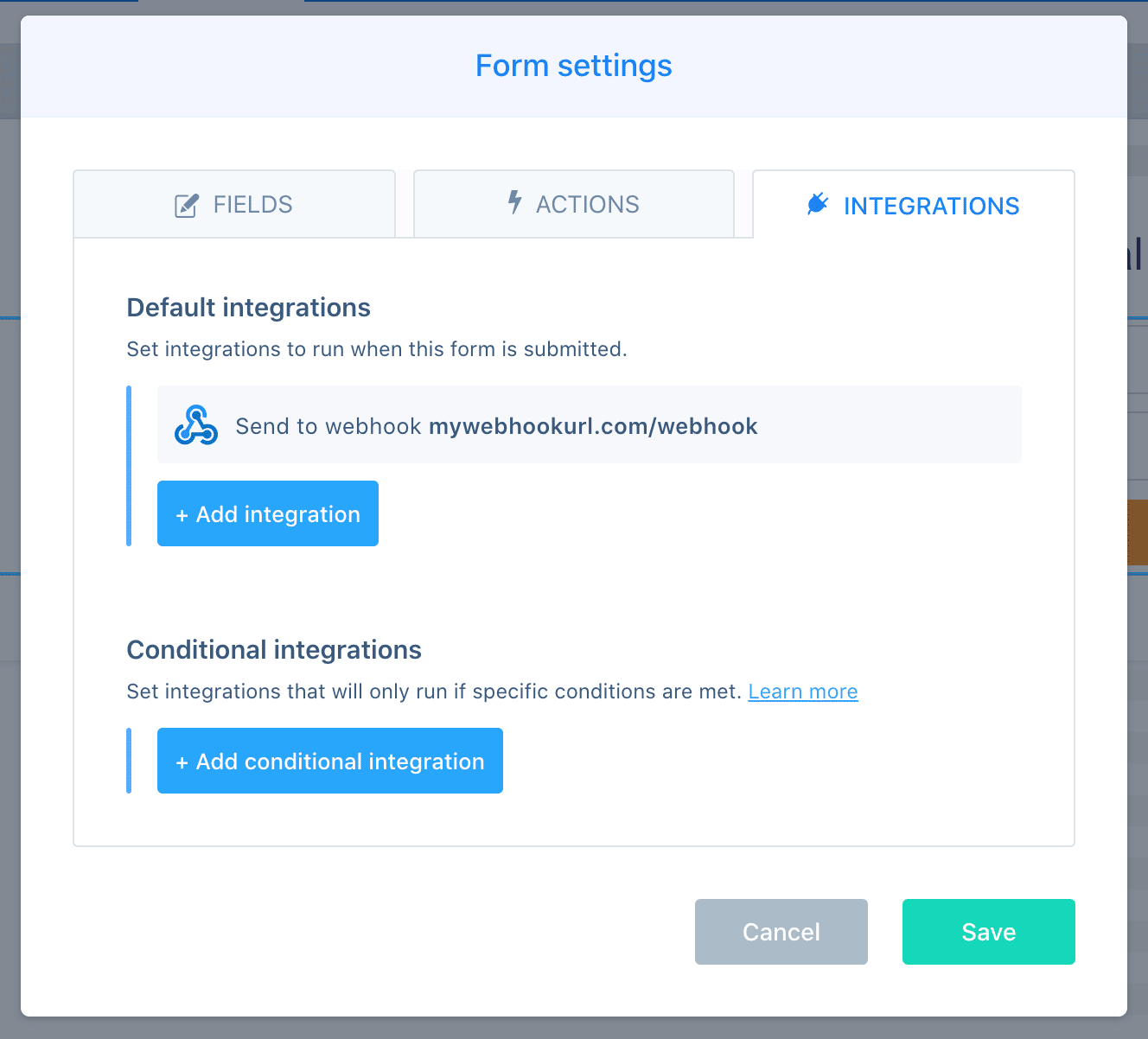1148x1039 pixels.
Task: Click 'Set integrations that will only run' description
Action: [x=434, y=692]
